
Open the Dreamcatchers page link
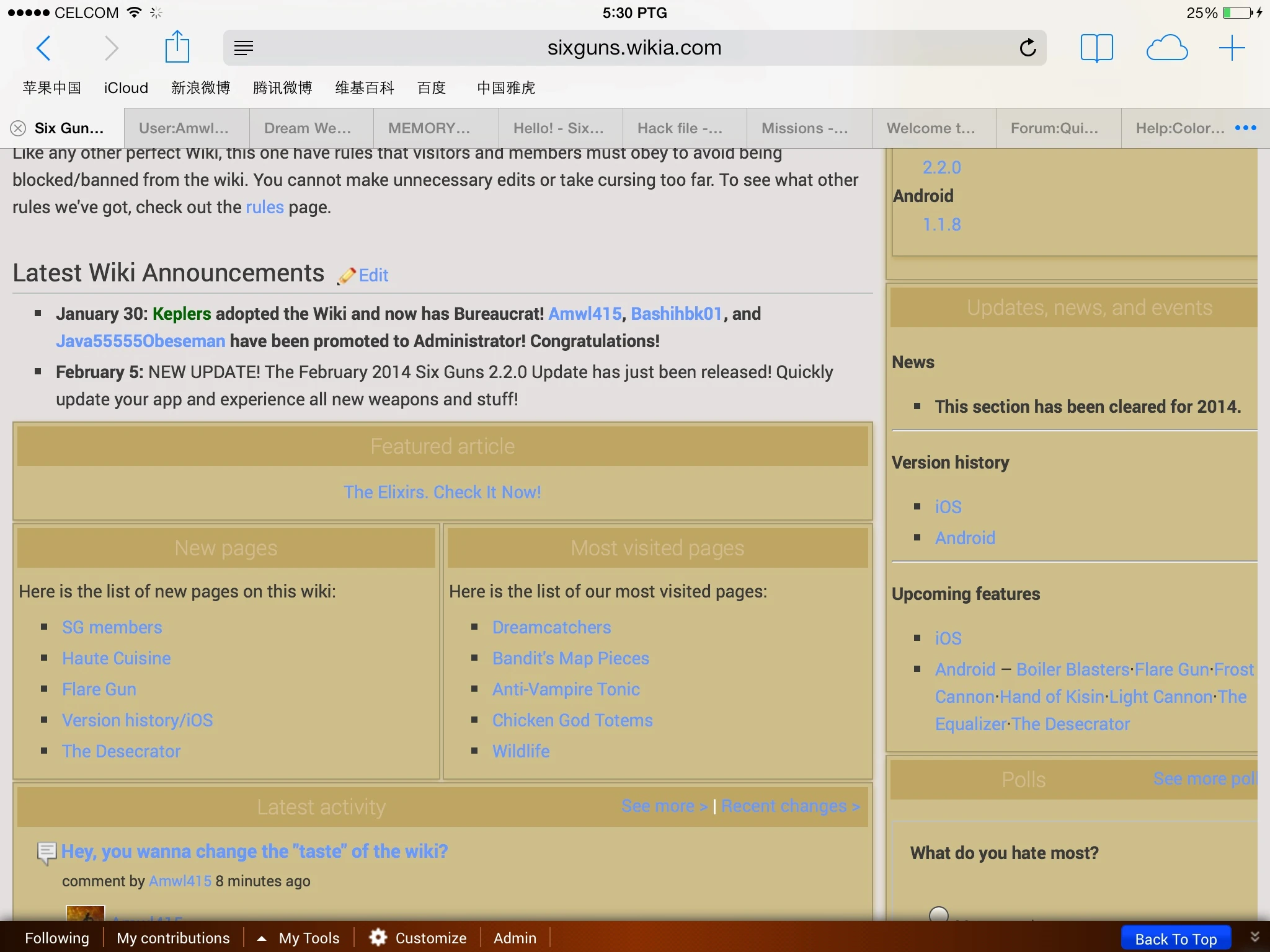[x=551, y=627]
